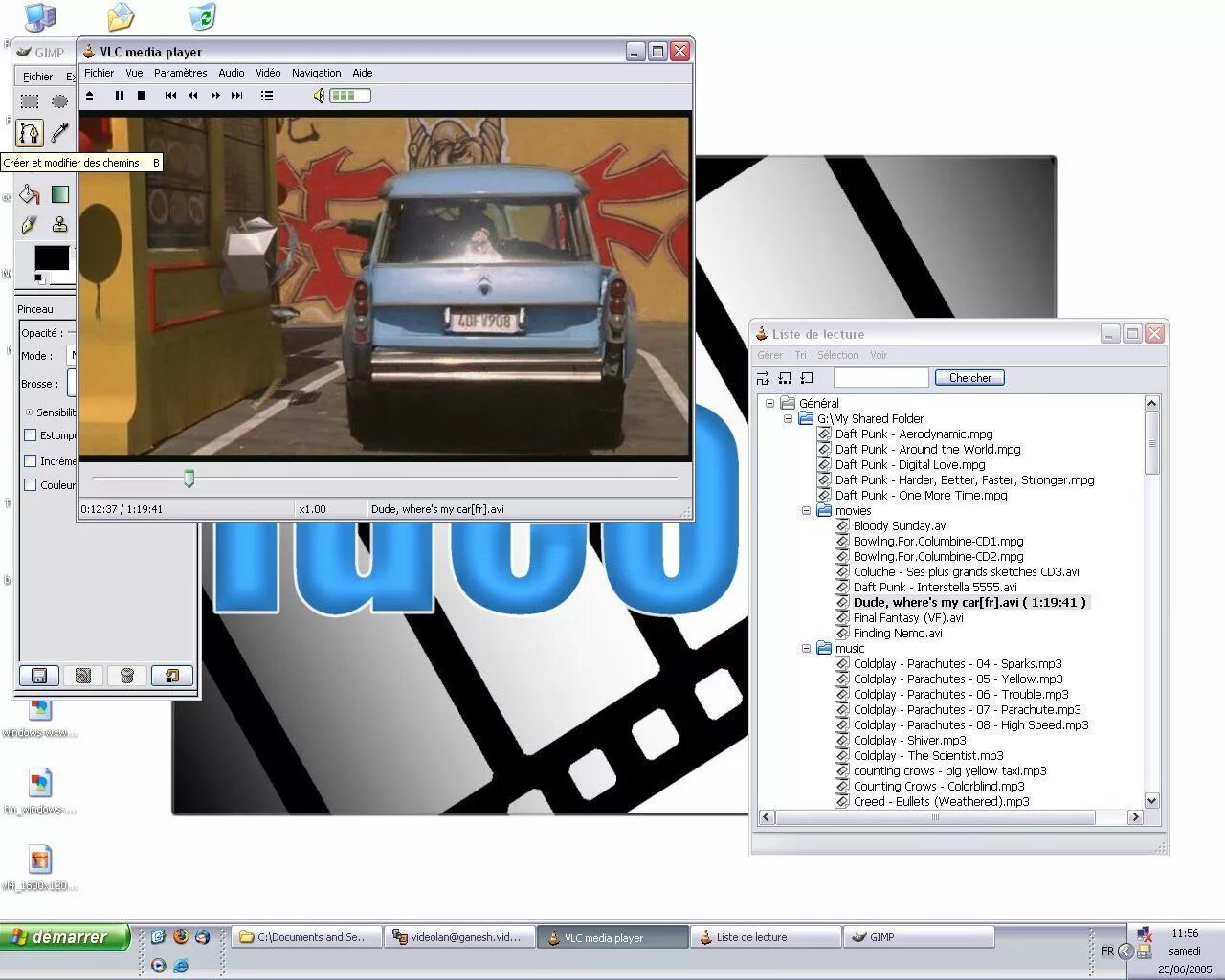This screenshot has height=980, width=1225.
Task: Collapse the movies folder in the playlist
Action: pos(805,510)
